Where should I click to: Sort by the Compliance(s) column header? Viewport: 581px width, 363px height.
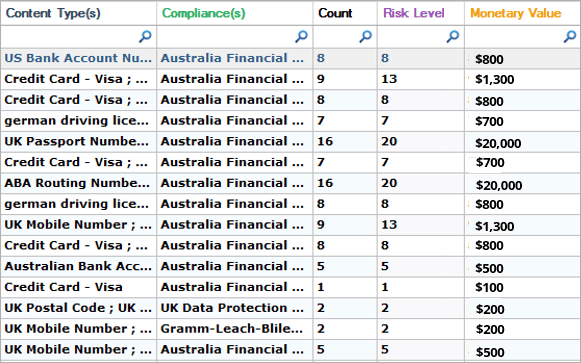[x=235, y=13]
